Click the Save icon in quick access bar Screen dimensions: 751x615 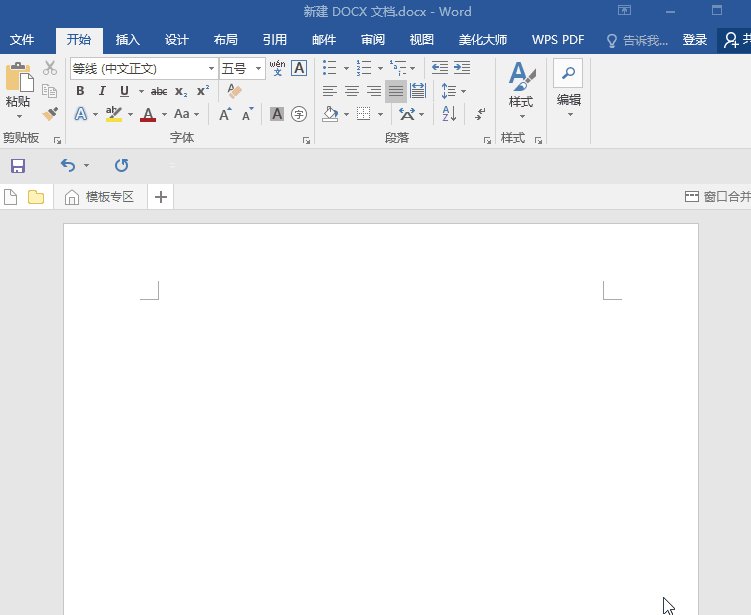[x=17, y=165]
